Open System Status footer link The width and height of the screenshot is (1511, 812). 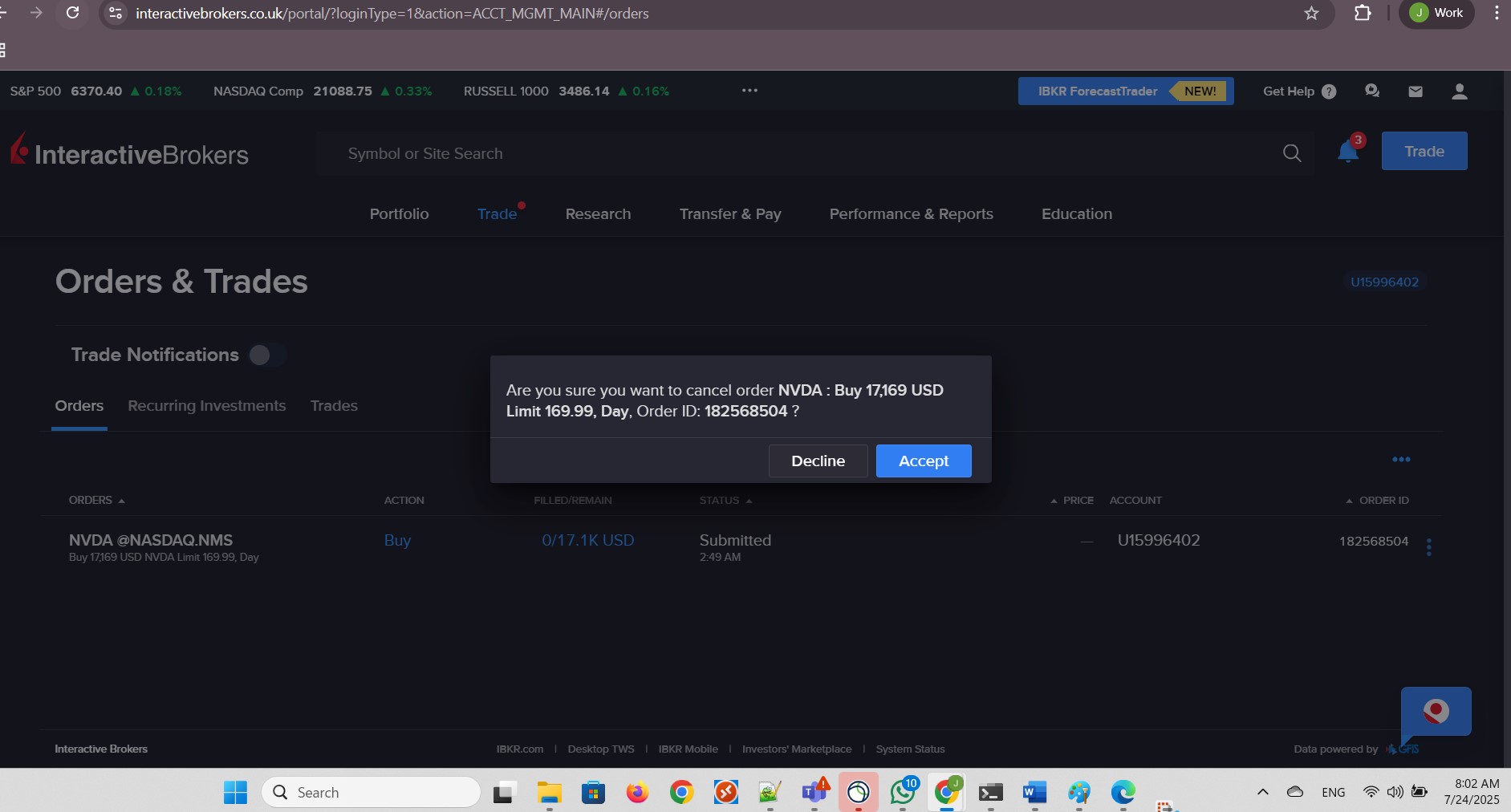click(x=910, y=749)
